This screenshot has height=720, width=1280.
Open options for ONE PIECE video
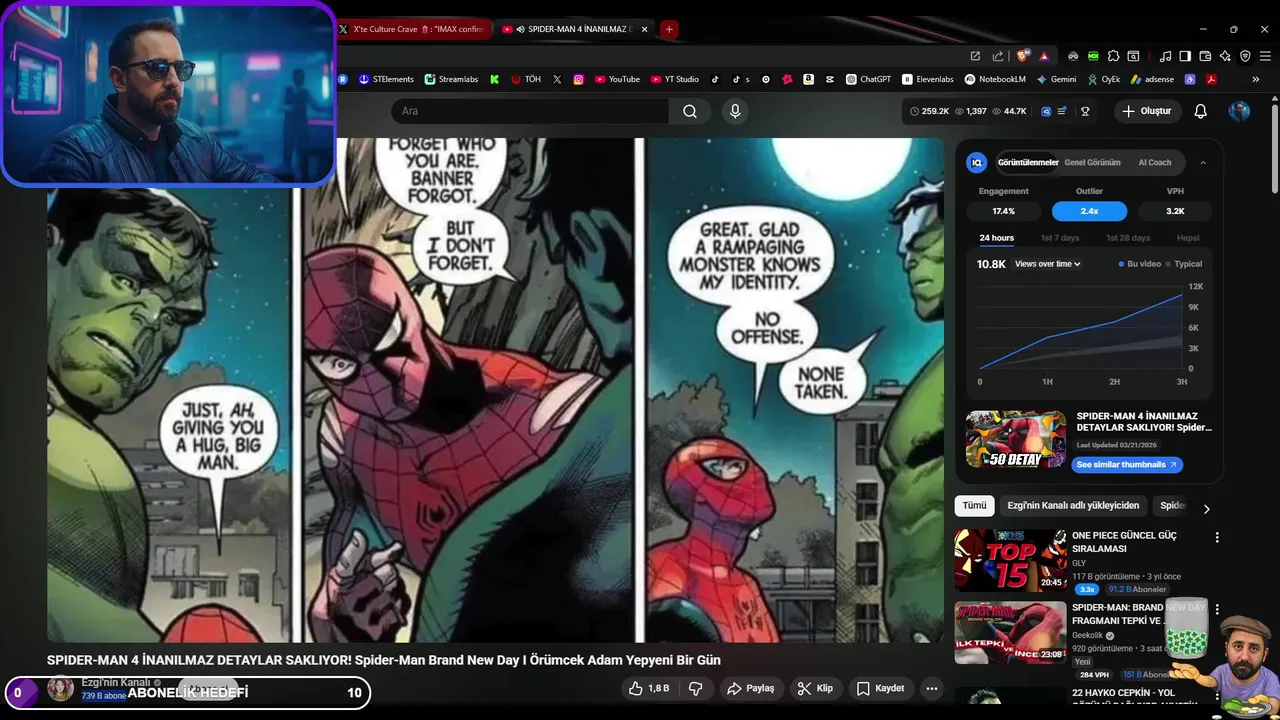1217,538
